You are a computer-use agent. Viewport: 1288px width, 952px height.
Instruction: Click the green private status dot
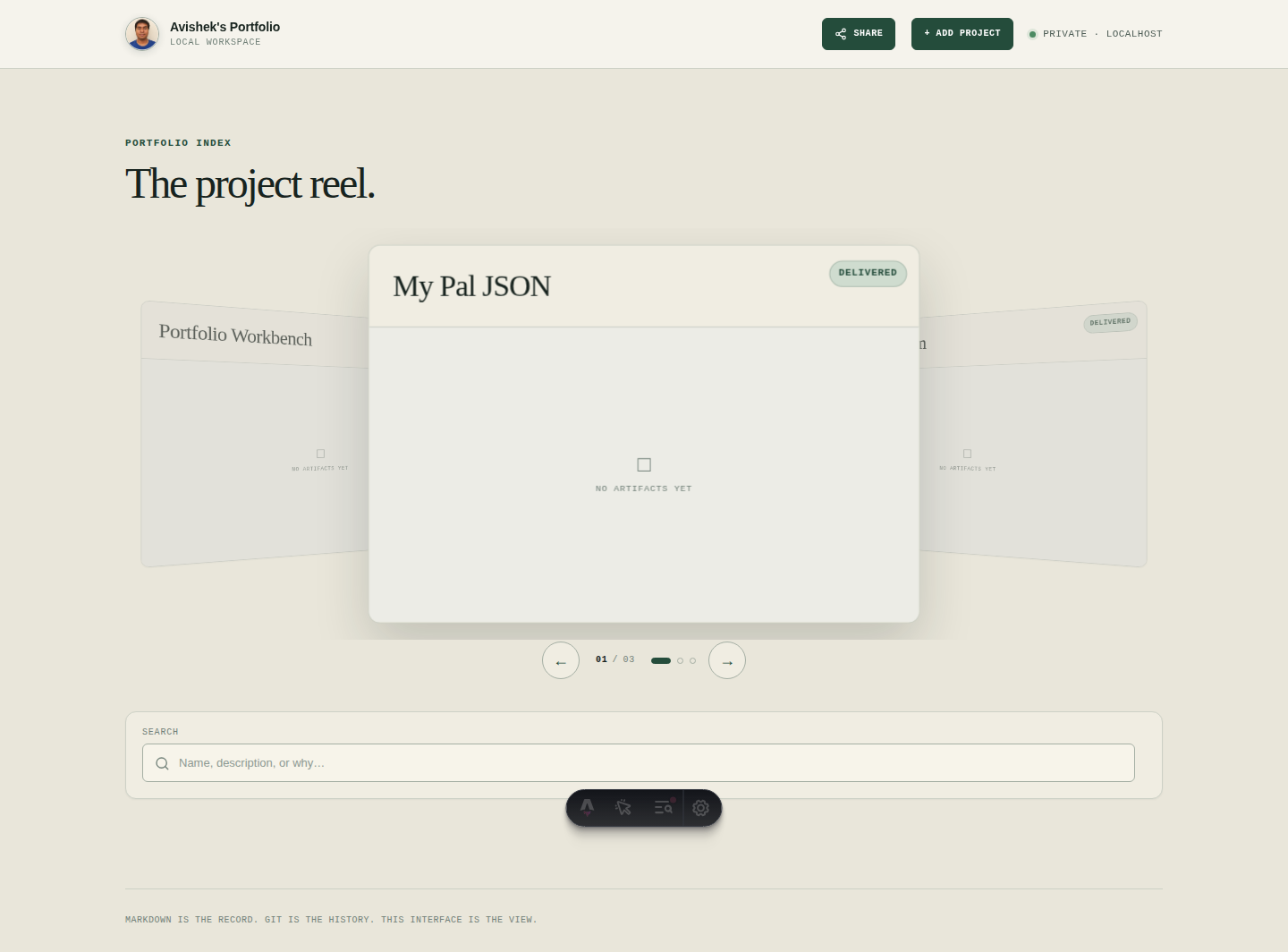(1032, 34)
